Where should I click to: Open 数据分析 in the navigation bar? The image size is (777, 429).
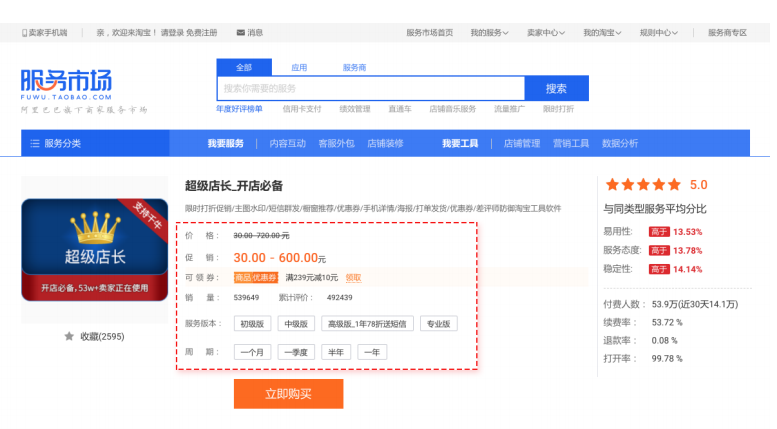(620, 144)
